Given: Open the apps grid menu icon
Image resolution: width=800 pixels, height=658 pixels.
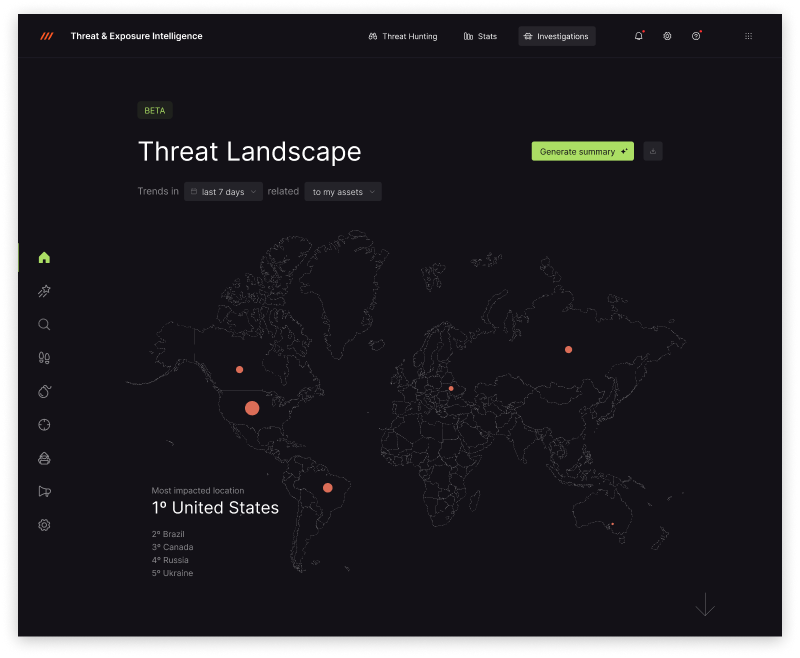Looking at the screenshot, I should (748, 37).
